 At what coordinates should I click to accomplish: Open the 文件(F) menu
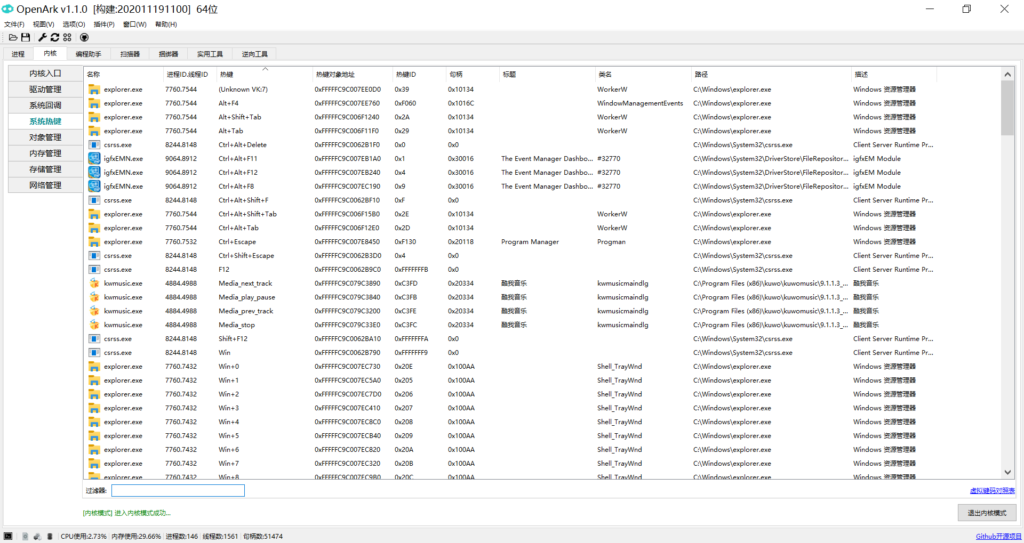tap(14, 24)
